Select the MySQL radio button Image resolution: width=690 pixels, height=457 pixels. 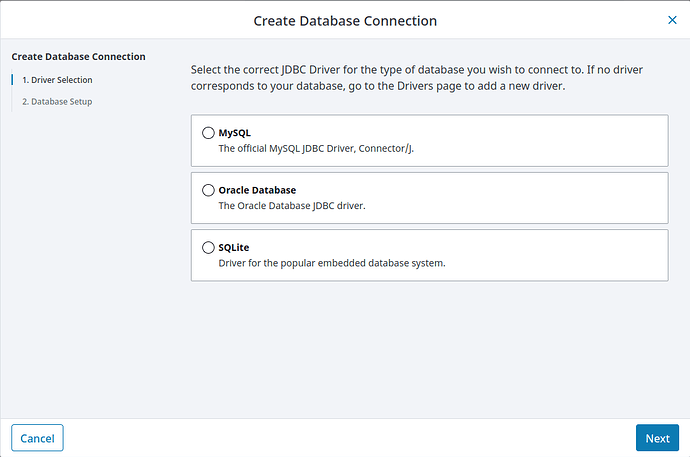208,133
